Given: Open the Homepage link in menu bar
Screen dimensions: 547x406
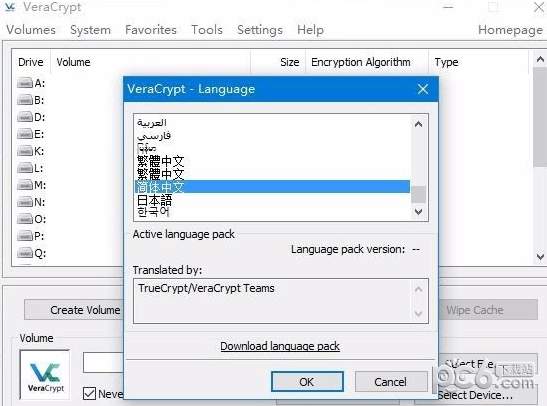Looking at the screenshot, I should 510,30.
